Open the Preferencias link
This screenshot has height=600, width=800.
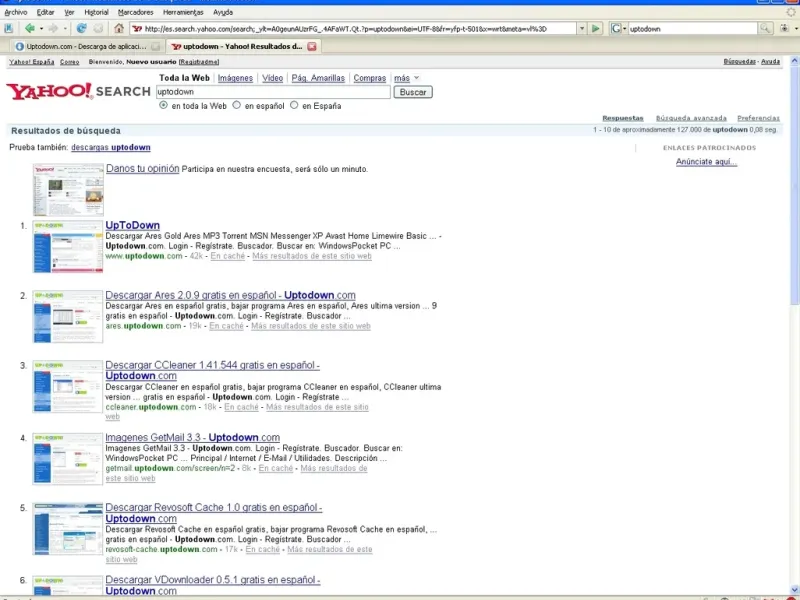point(758,118)
